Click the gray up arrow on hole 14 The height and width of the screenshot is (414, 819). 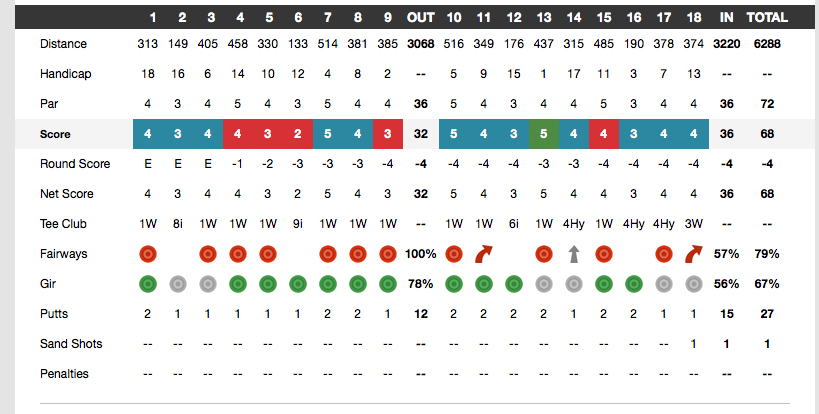pos(573,254)
